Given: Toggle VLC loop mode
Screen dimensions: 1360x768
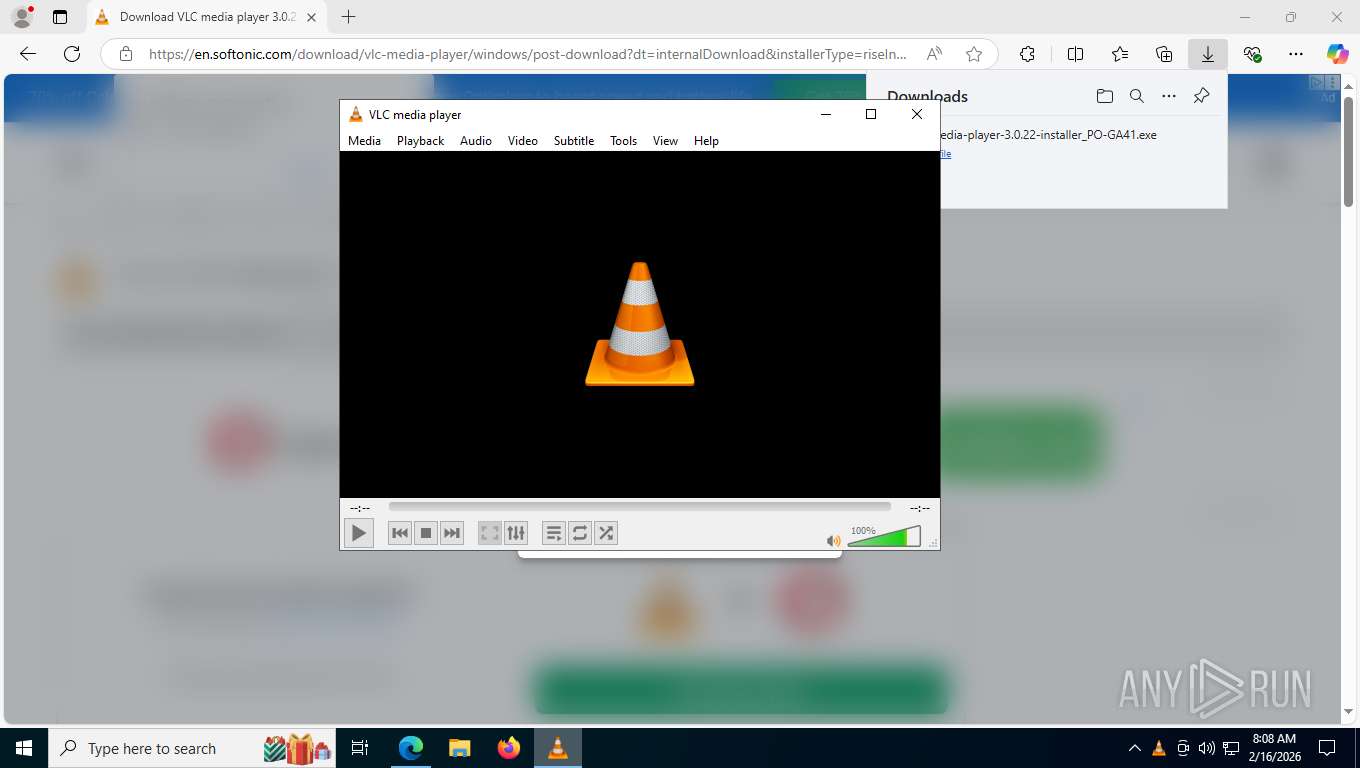Looking at the screenshot, I should (x=580, y=533).
